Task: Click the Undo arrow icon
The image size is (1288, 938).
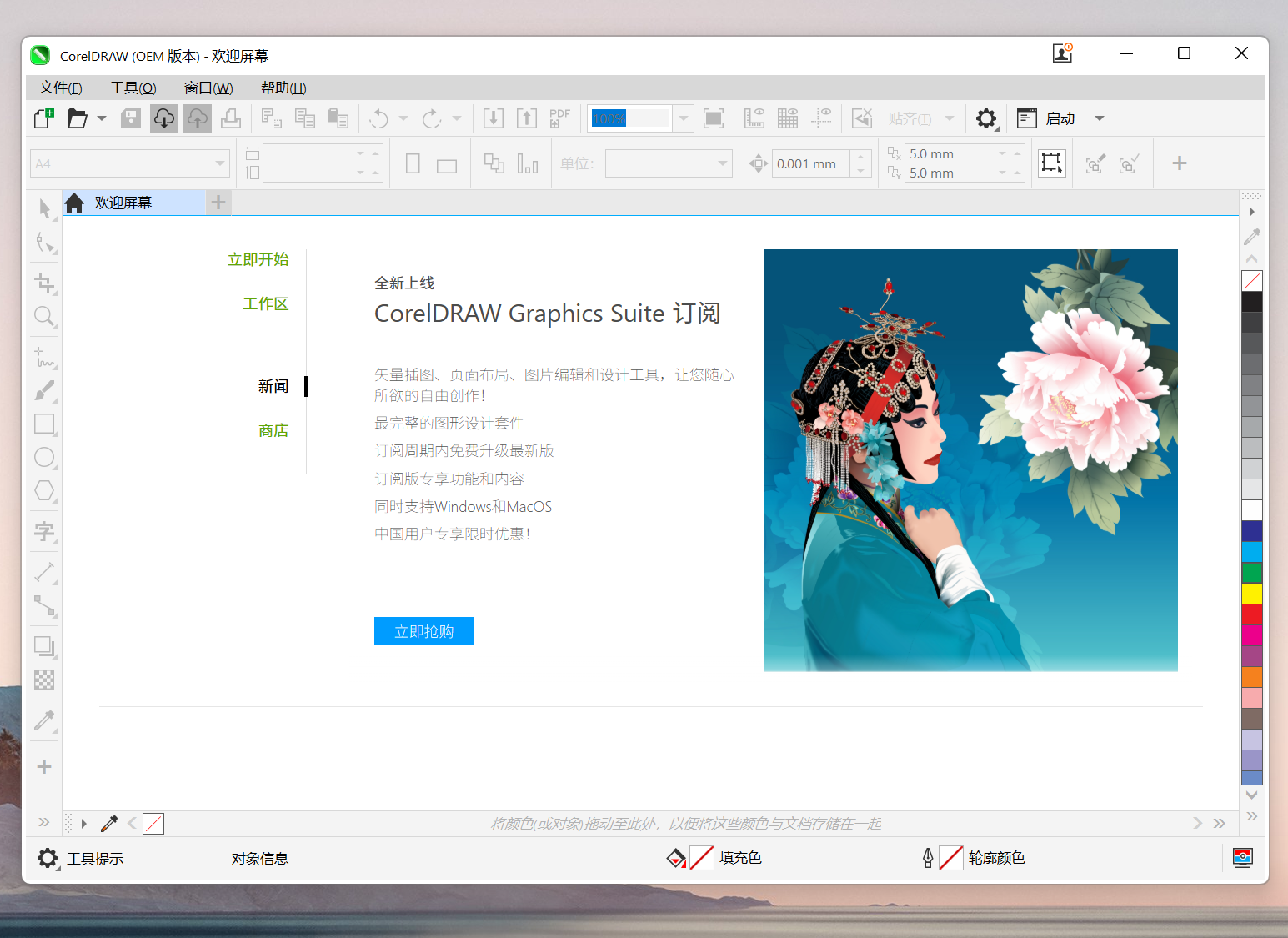Action: click(x=378, y=118)
